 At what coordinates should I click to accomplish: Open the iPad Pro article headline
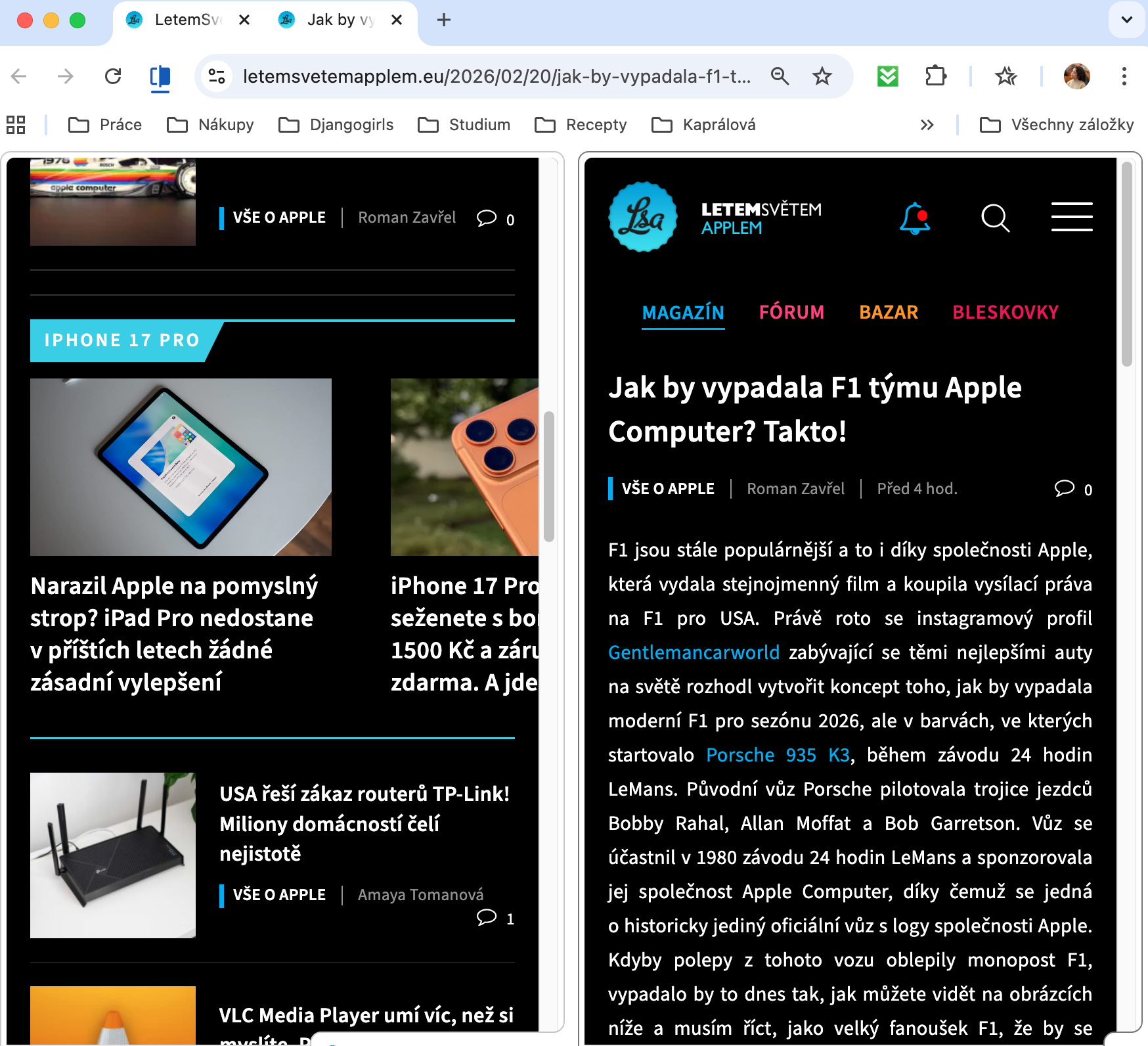(174, 634)
